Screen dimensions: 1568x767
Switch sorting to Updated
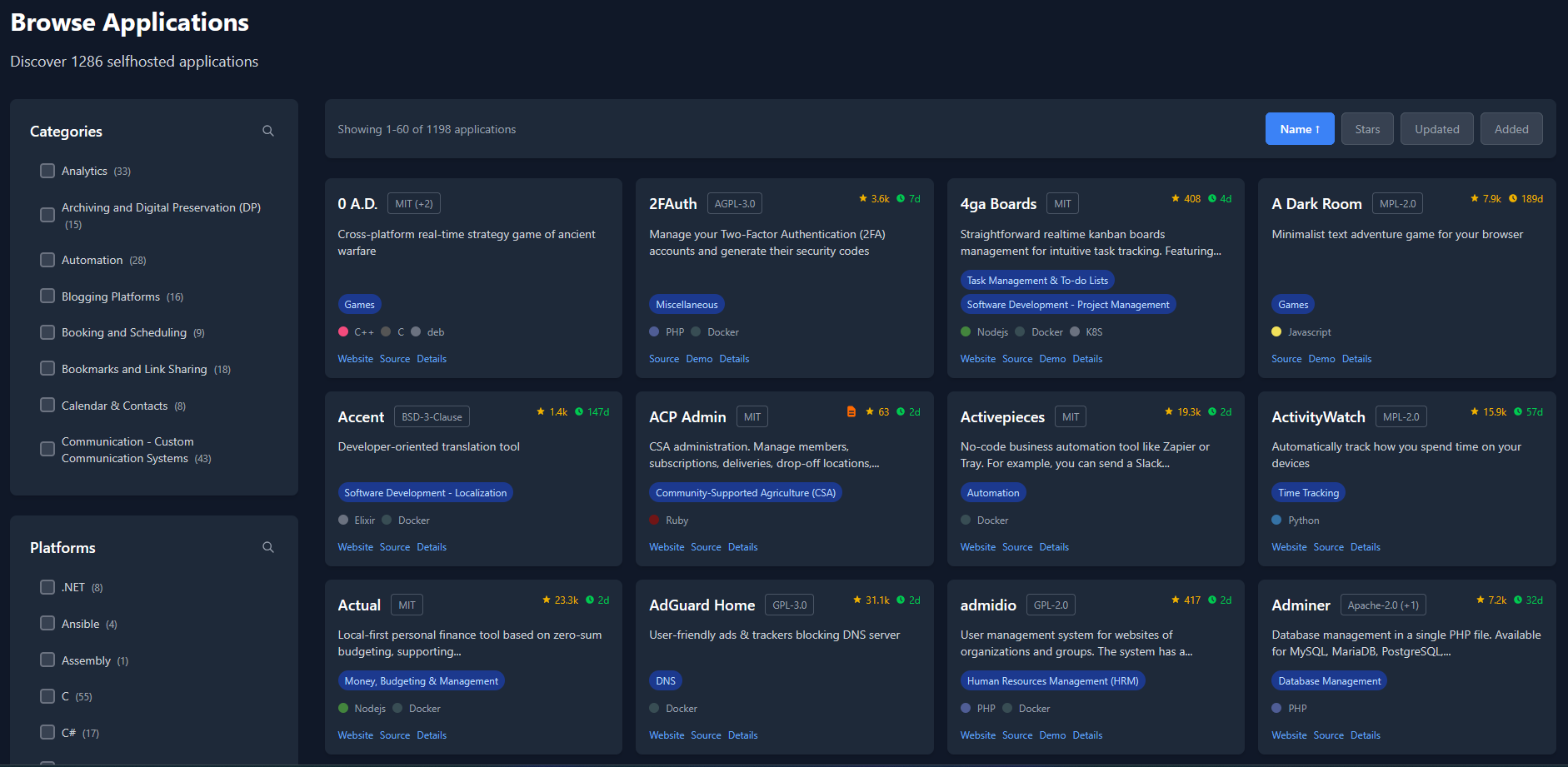point(1436,128)
